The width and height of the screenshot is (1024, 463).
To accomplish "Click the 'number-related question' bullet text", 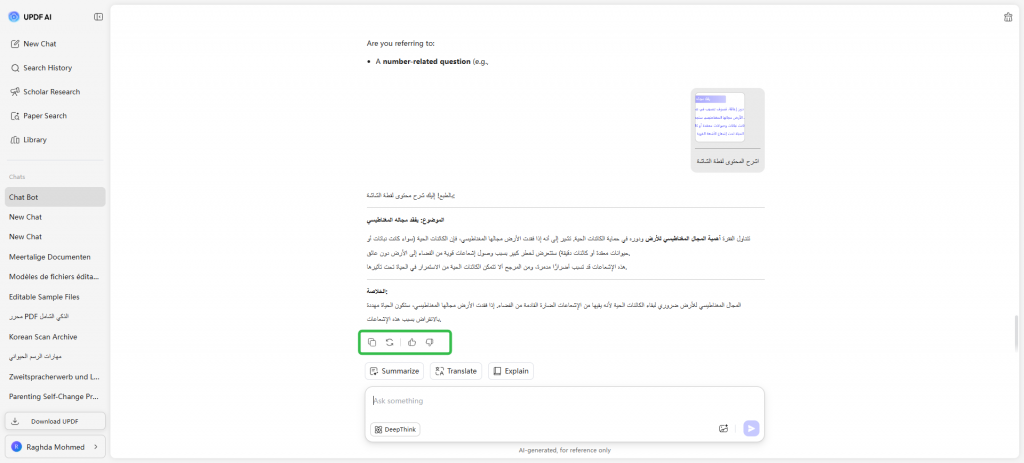I will (426, 61).
